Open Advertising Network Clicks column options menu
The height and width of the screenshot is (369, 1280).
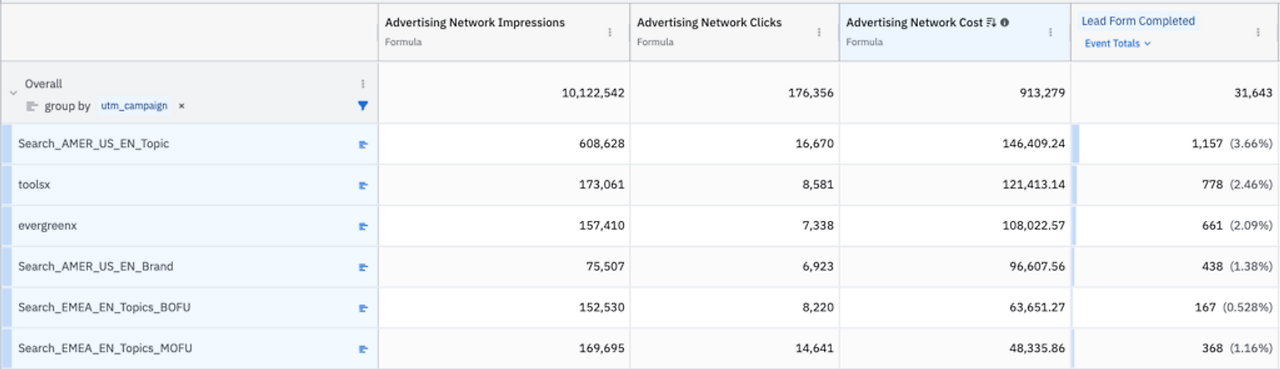click(x=820, y=32)
